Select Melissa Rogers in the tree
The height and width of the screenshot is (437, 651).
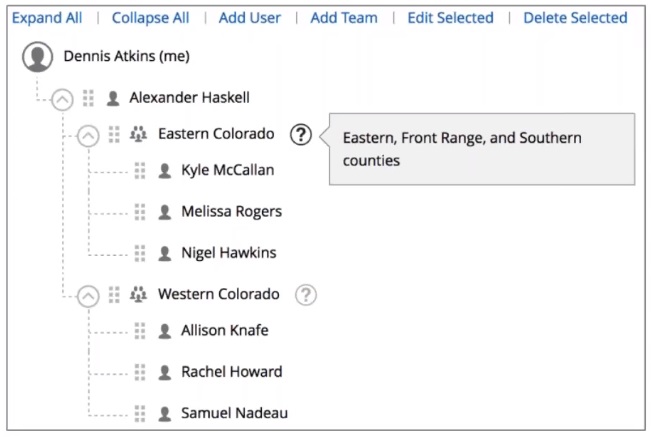[x=232, y=212]
